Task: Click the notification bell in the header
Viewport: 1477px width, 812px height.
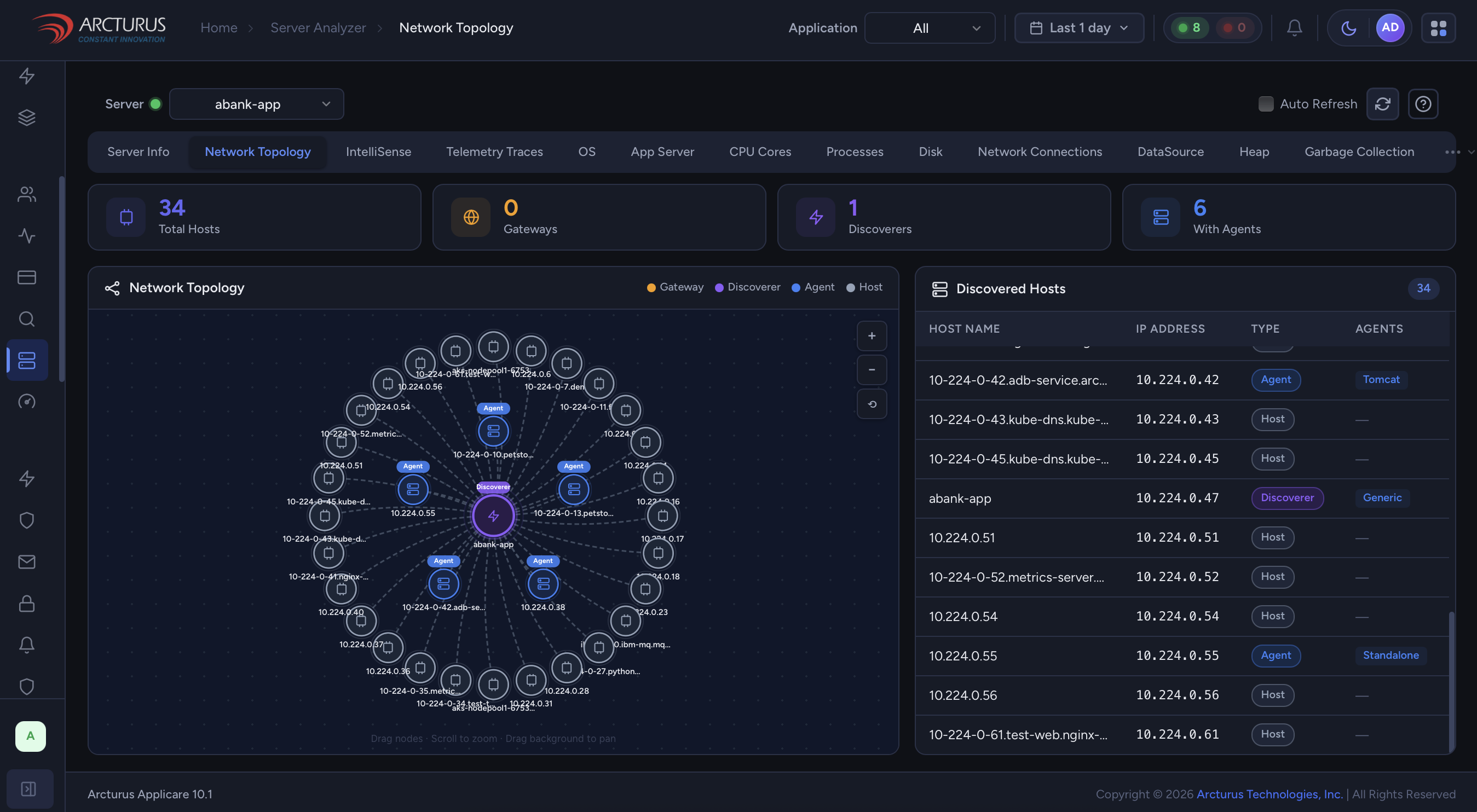Action: click(1294, 27)
